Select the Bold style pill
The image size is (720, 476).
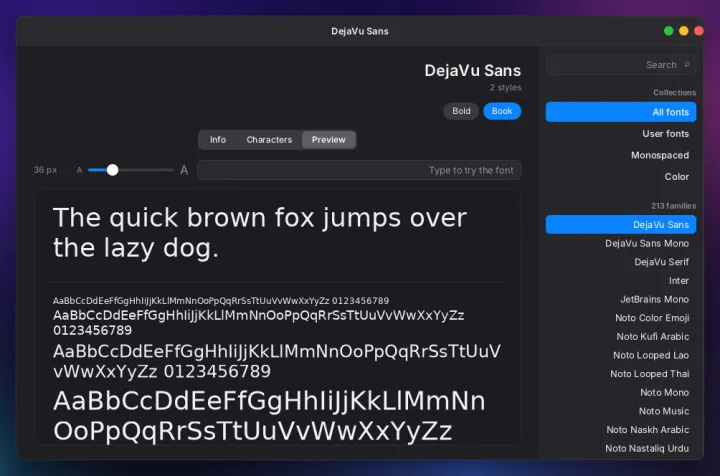click(461, 111)
